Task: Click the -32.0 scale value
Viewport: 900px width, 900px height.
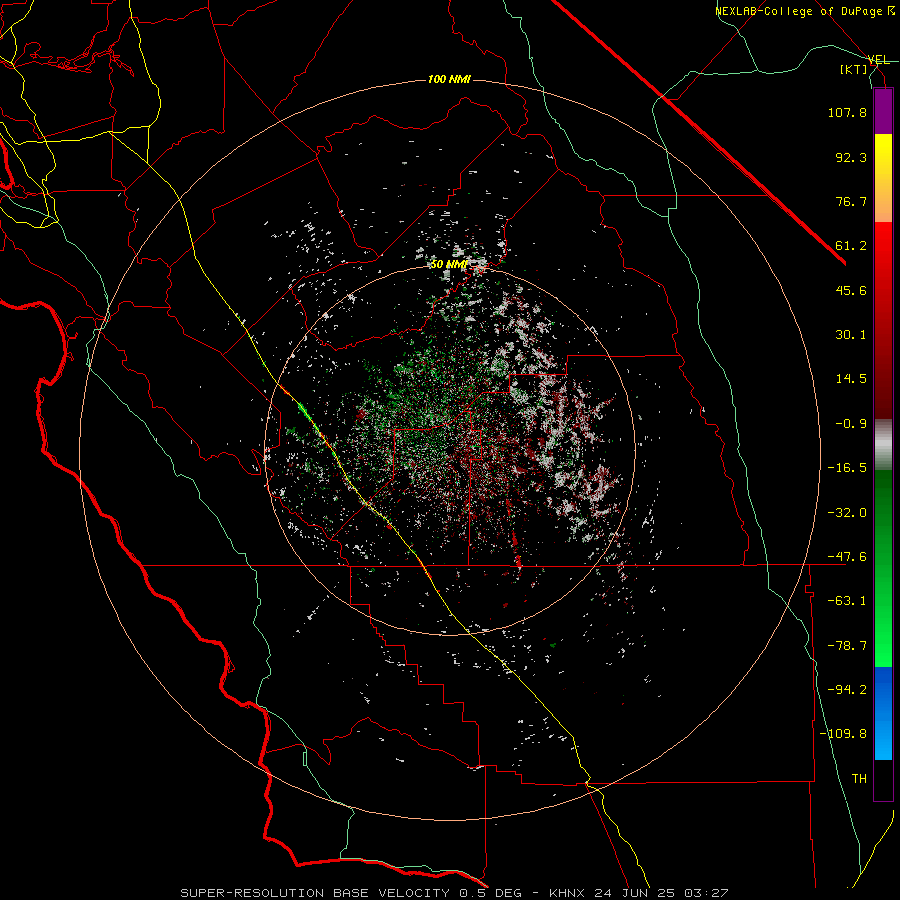Action: [847, 513]
